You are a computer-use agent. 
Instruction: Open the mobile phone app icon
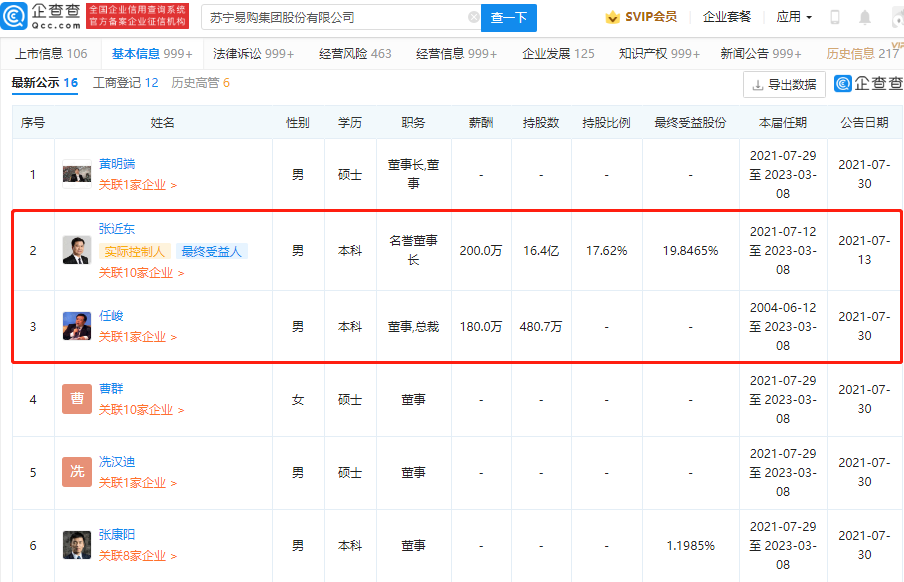click(835, 17)
